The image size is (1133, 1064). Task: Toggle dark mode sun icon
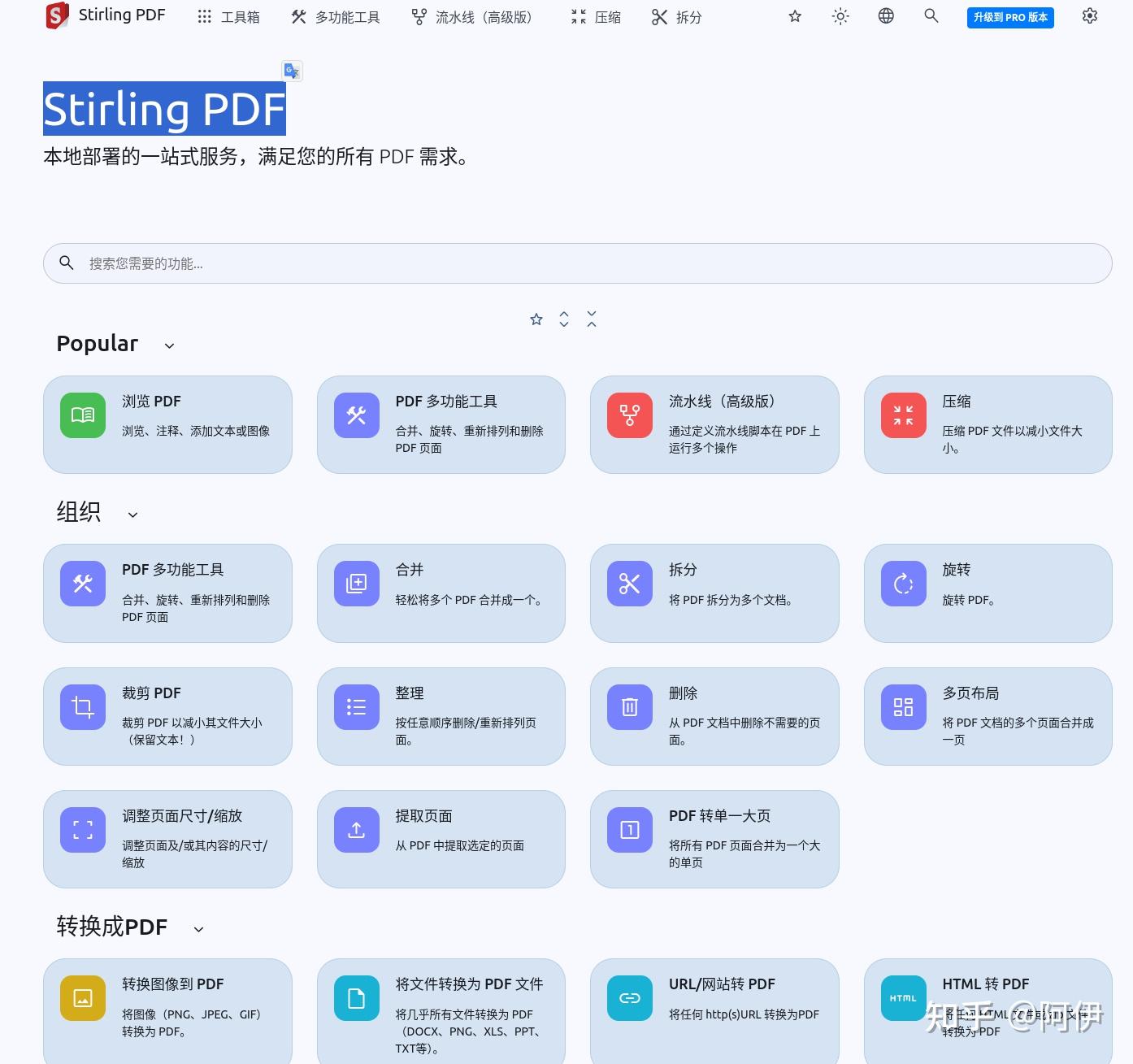pyautogui.click(x=840, y=16)
